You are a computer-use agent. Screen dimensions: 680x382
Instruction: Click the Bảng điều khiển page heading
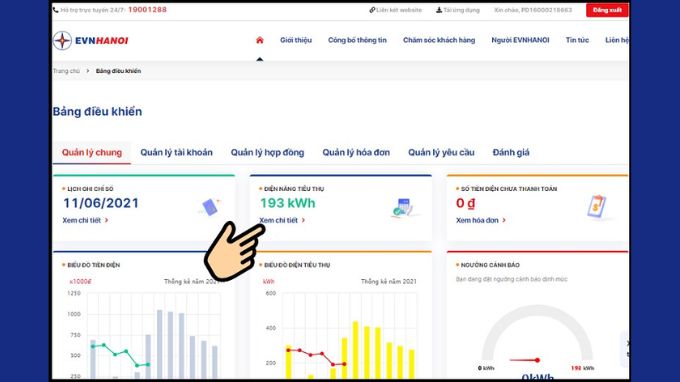pos(97,111)
